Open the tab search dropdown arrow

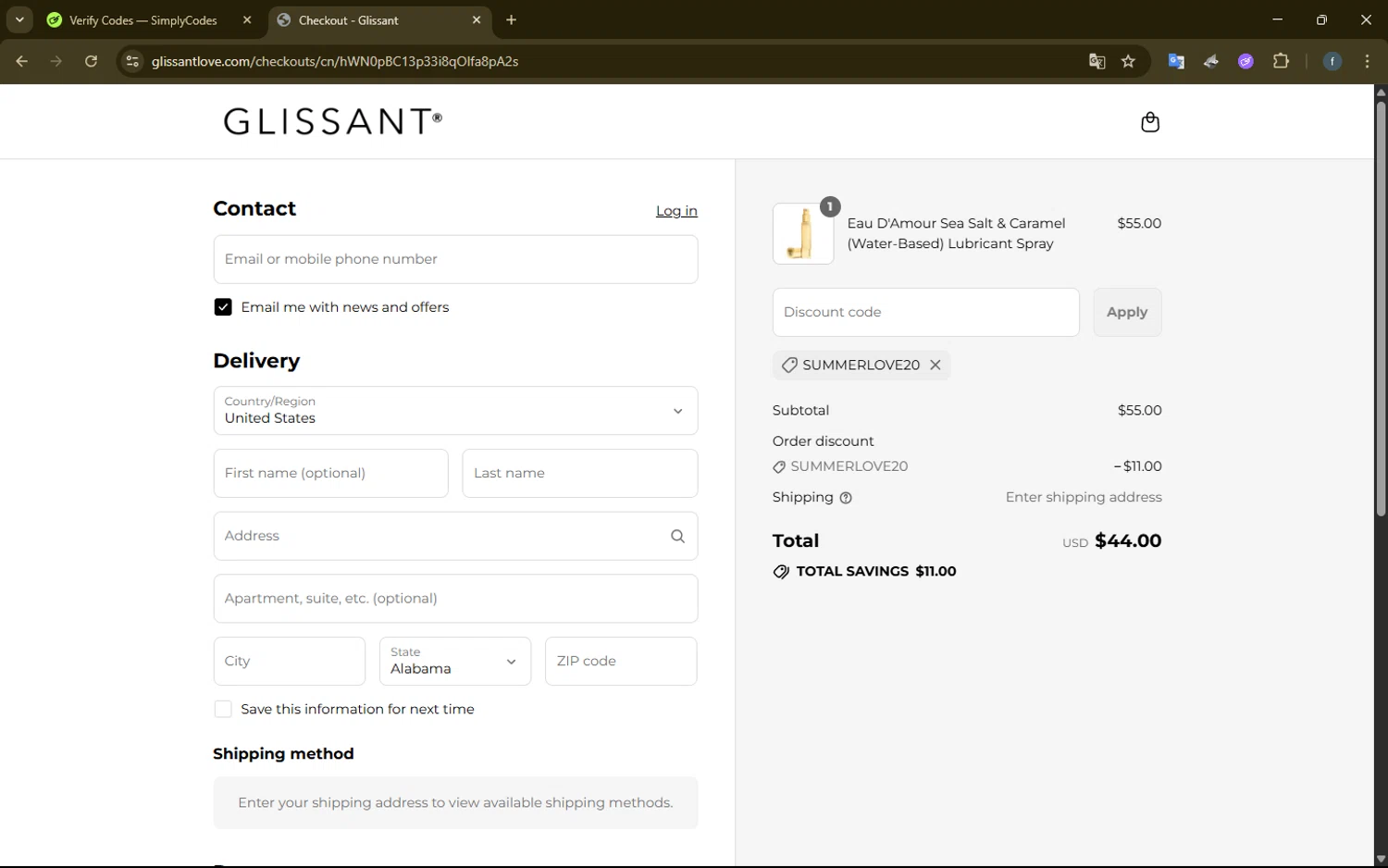[19, 19]
